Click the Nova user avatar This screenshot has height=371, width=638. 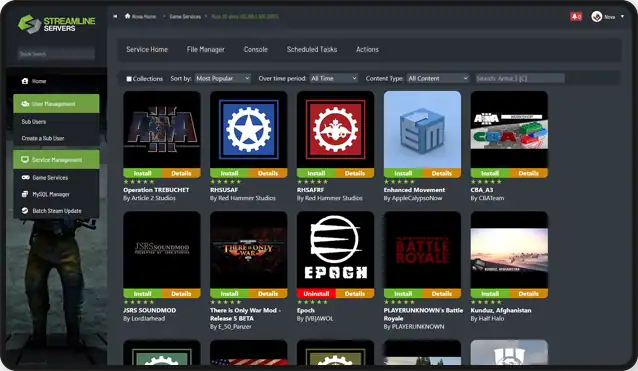pos(596,17)
